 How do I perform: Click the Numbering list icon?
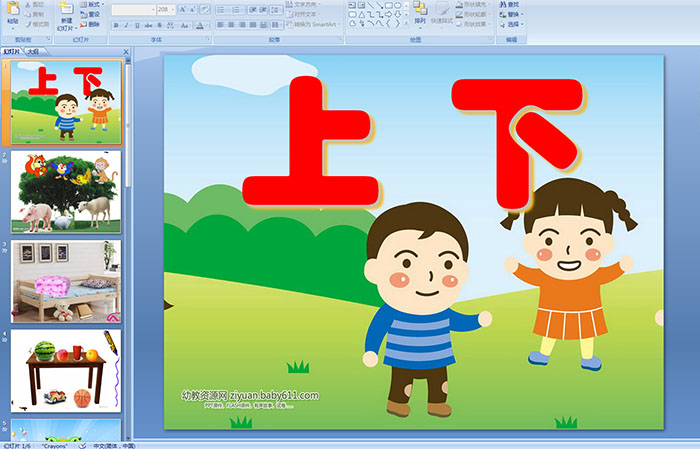click(x=237, y=10)
